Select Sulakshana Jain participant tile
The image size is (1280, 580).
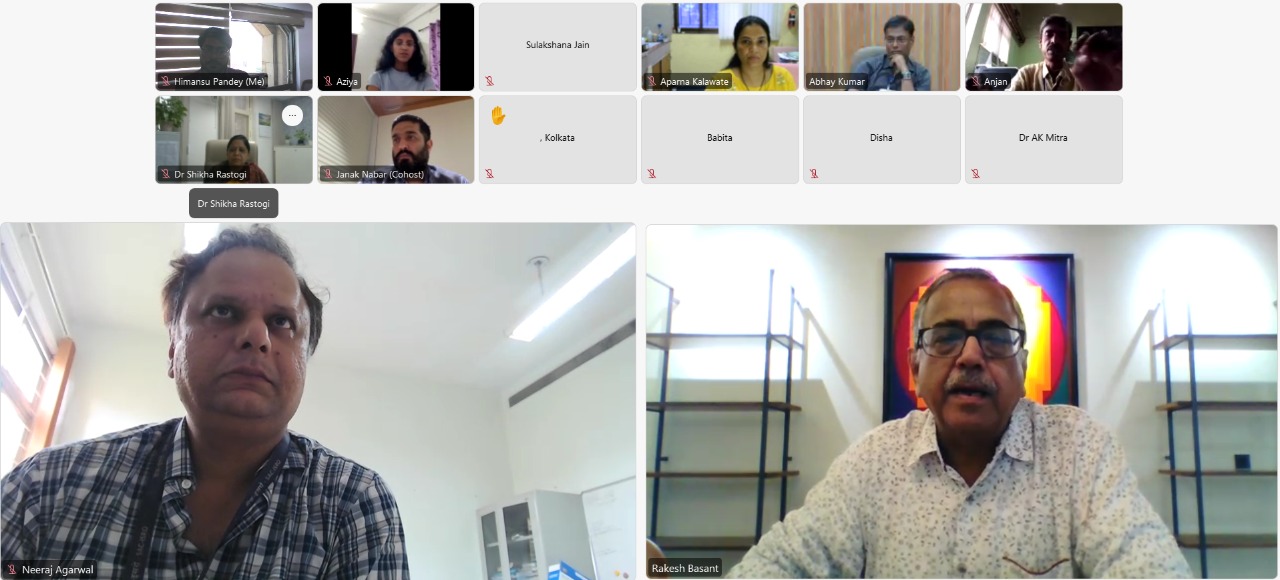[557, 47]
